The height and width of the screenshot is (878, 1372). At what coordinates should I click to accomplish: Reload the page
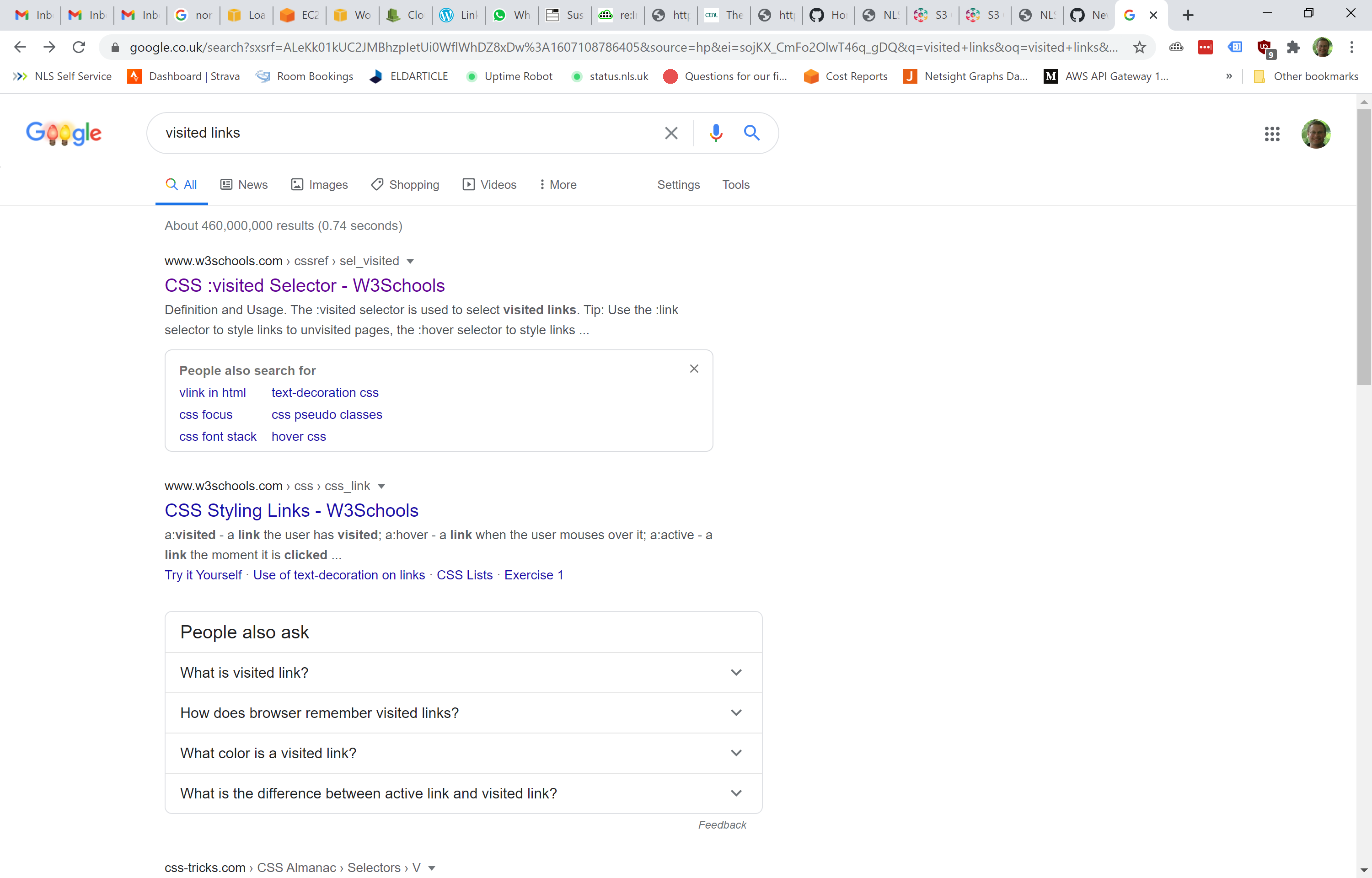79,47
